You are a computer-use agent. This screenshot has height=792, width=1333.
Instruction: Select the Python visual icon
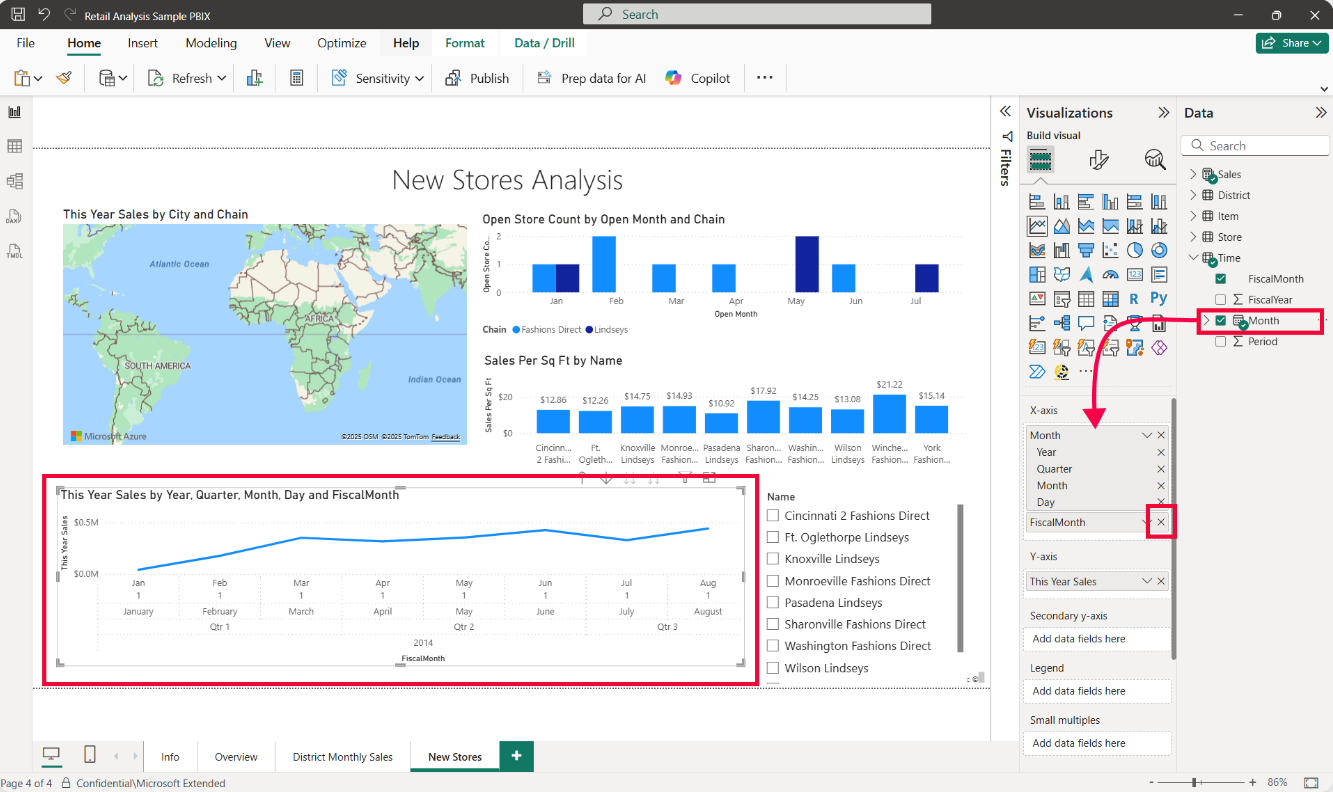pos(1159,298)
